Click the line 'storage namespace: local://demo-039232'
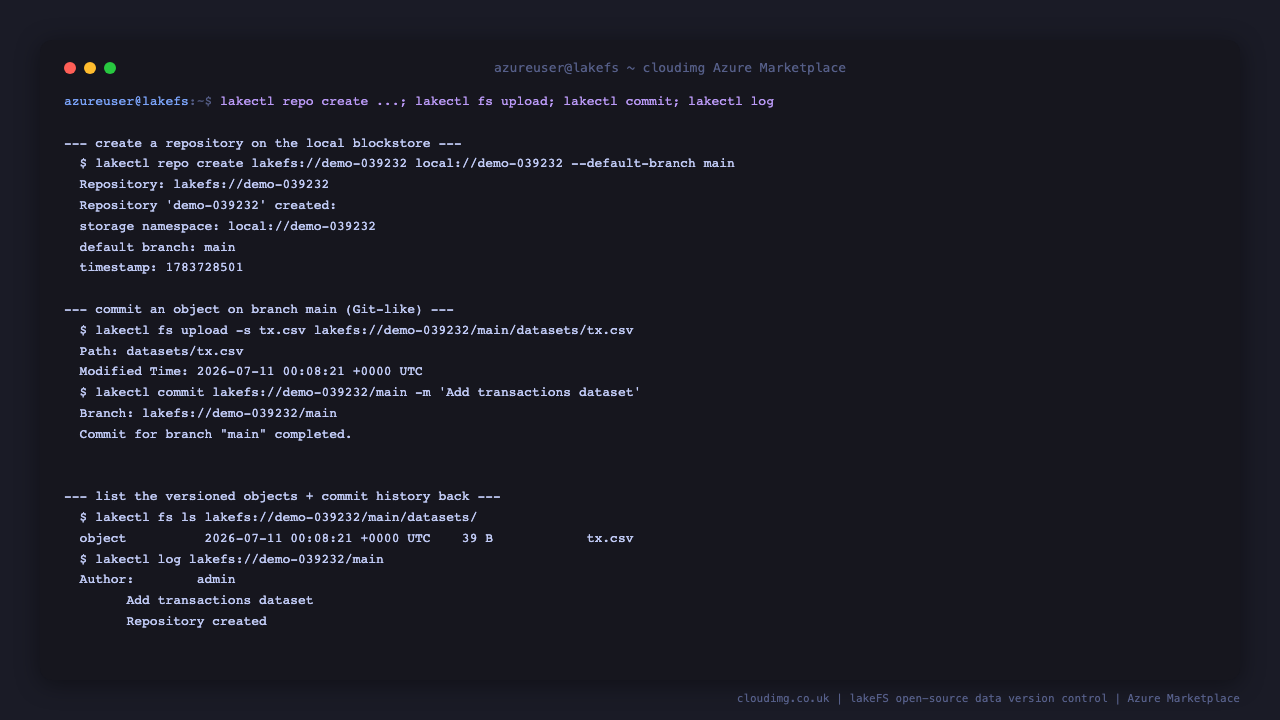Screen dimensions: 1280x720 click(x=228, y=226)
